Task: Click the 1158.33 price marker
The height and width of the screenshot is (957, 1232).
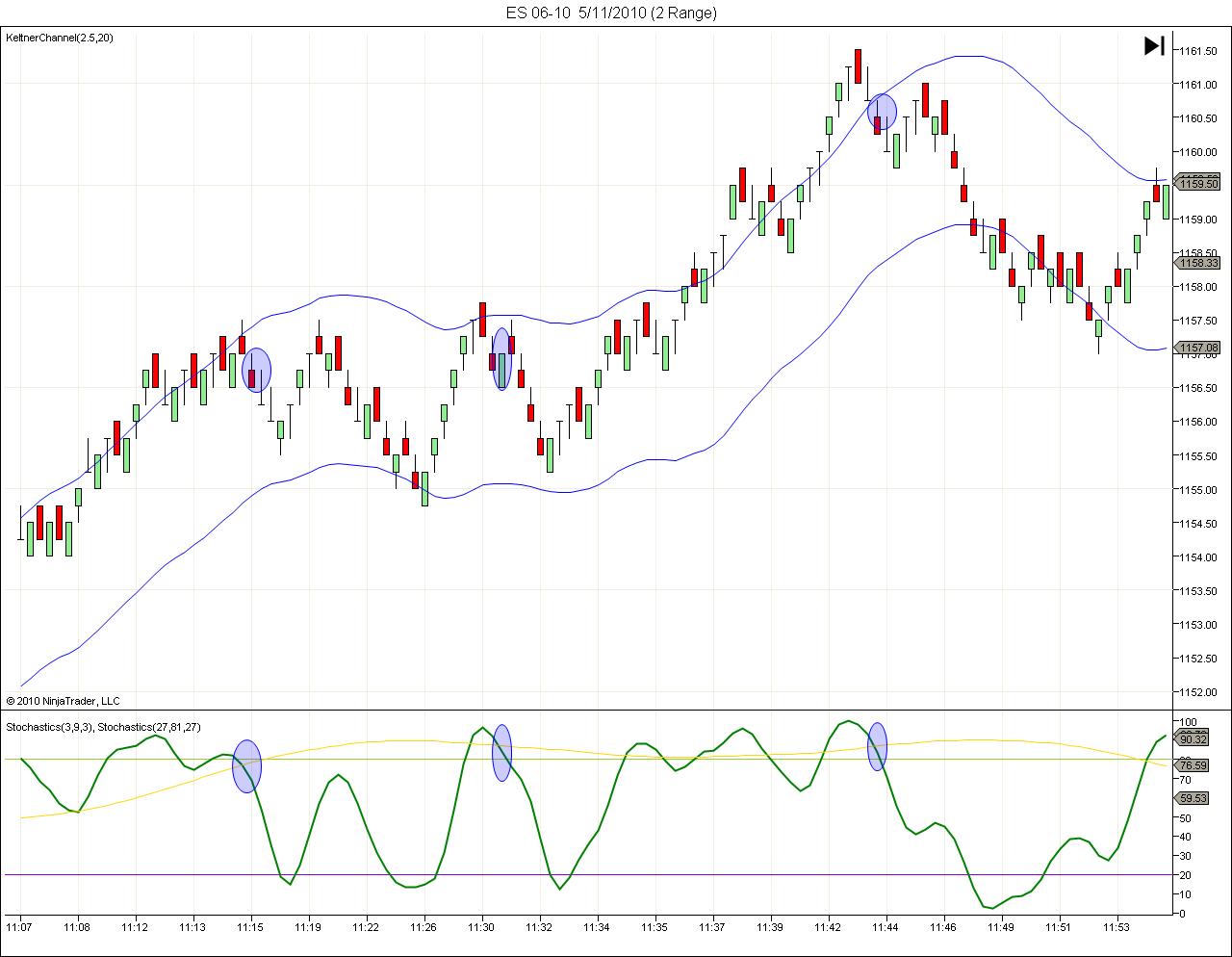Action: click(1198, 262)
